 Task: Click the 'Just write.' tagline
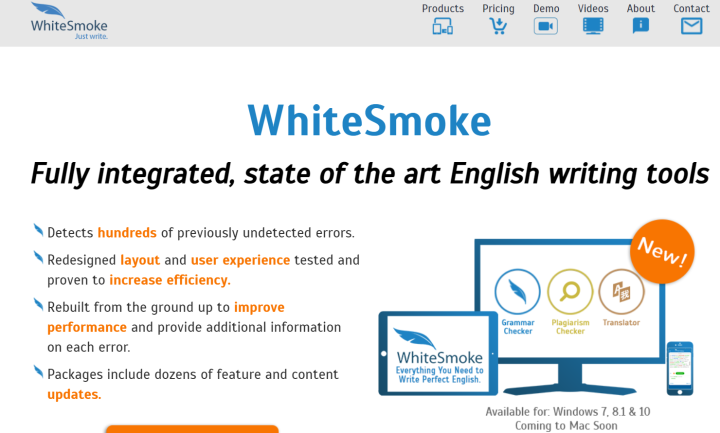click(91, 36)
